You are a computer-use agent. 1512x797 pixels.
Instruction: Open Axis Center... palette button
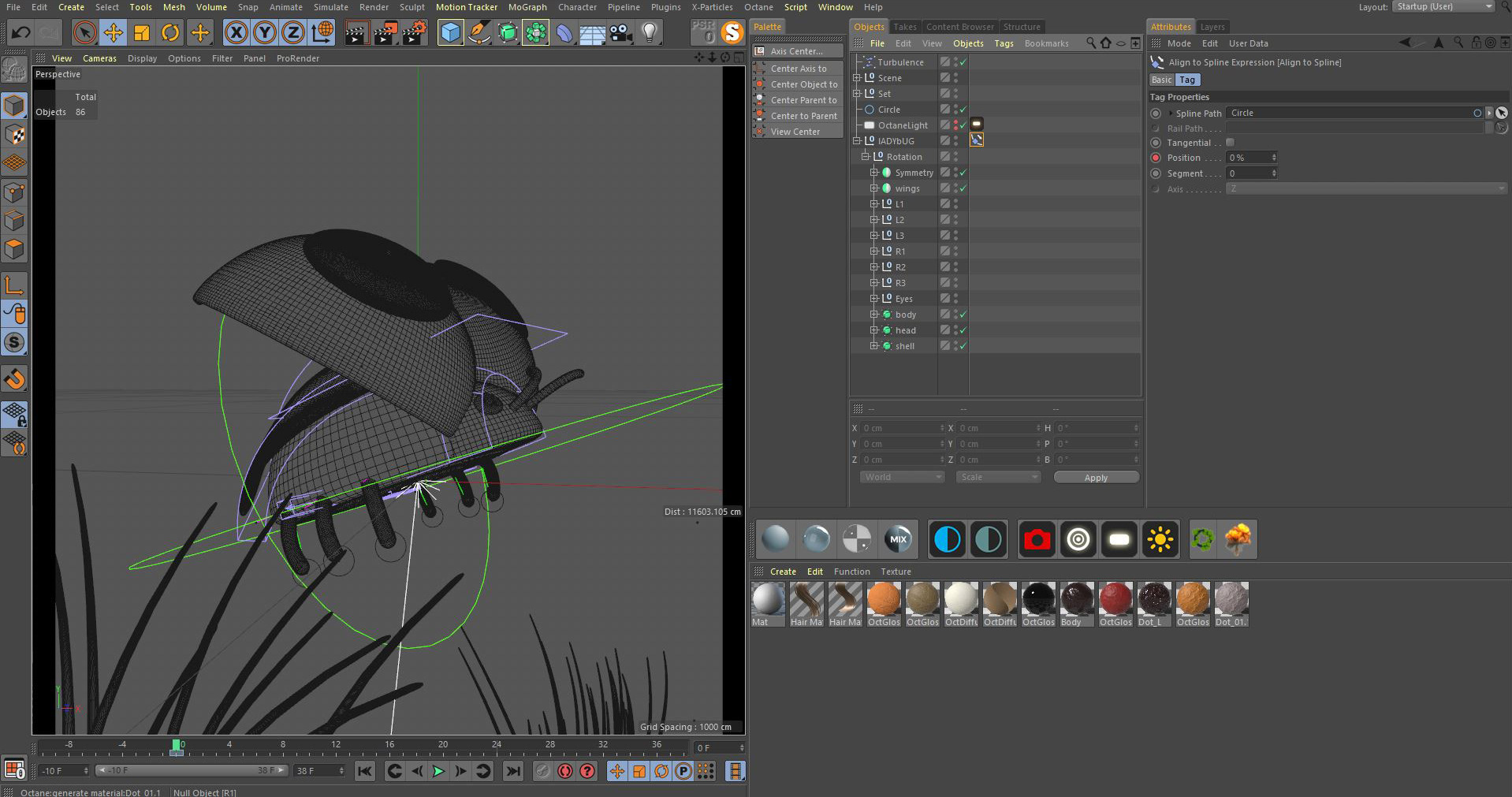click(799, 51)
